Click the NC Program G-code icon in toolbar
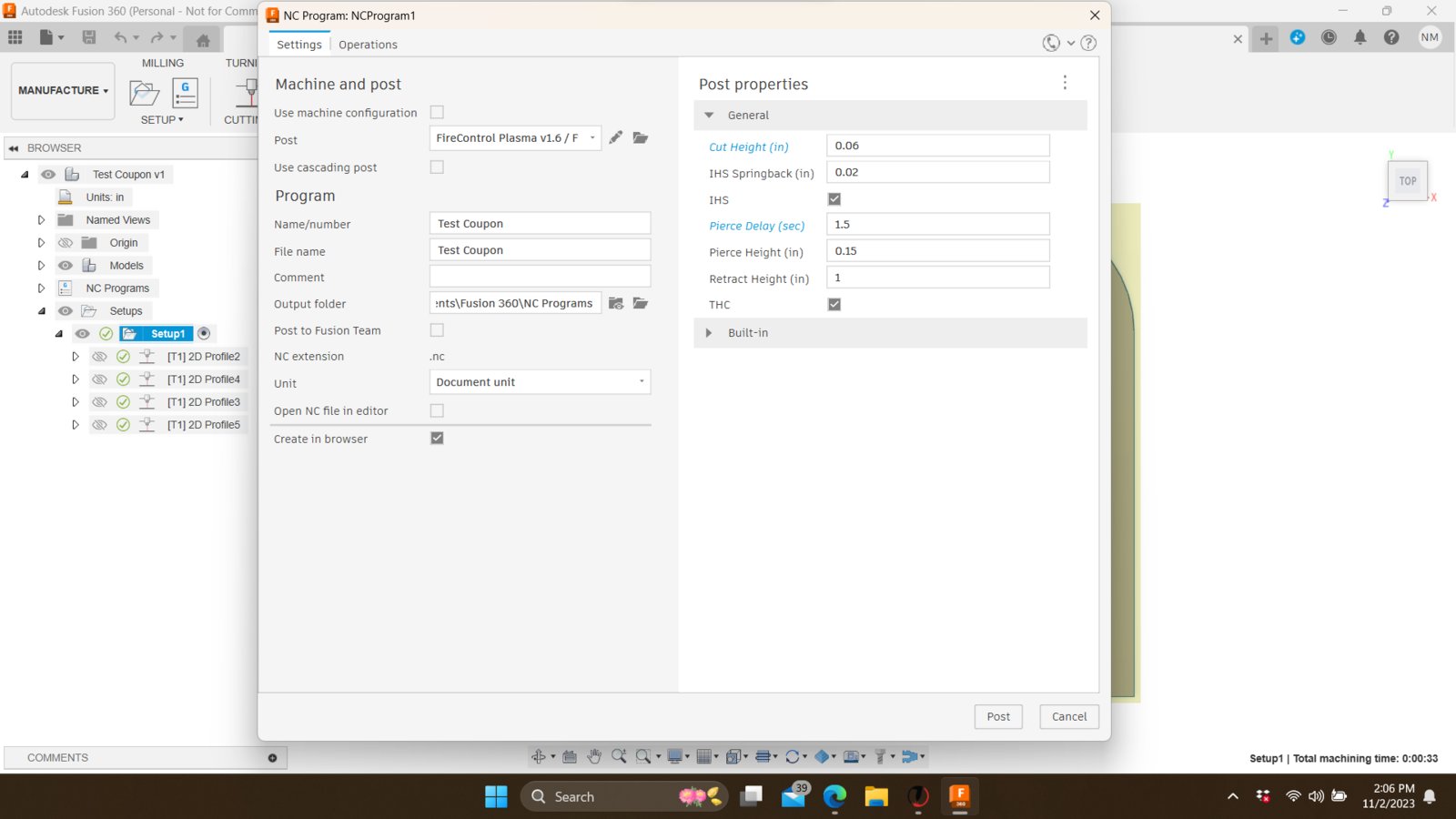 185,93
